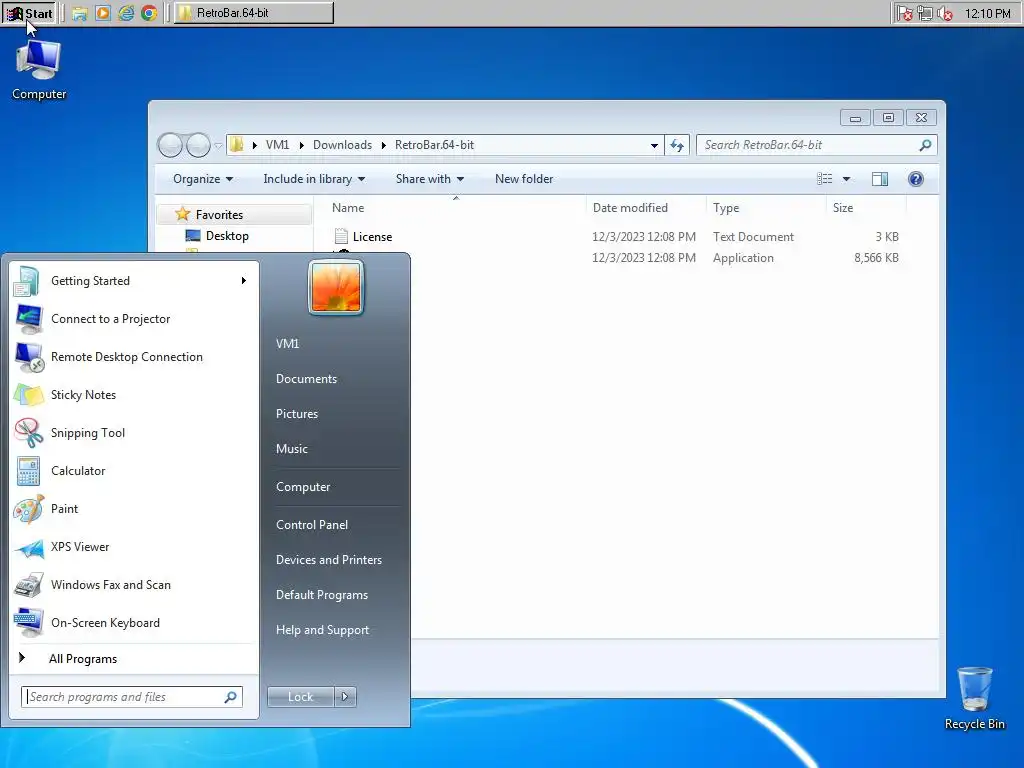Click the Calculator icon in Start menu
The height and width of the screenshot is (768, 1024).
coord(28,471)
